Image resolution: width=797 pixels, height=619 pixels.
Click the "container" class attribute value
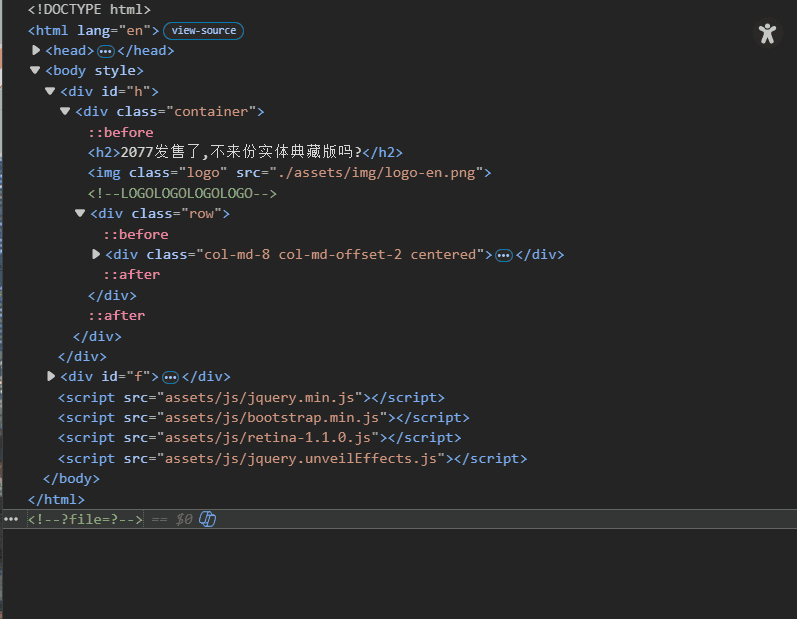pos(211,111)
